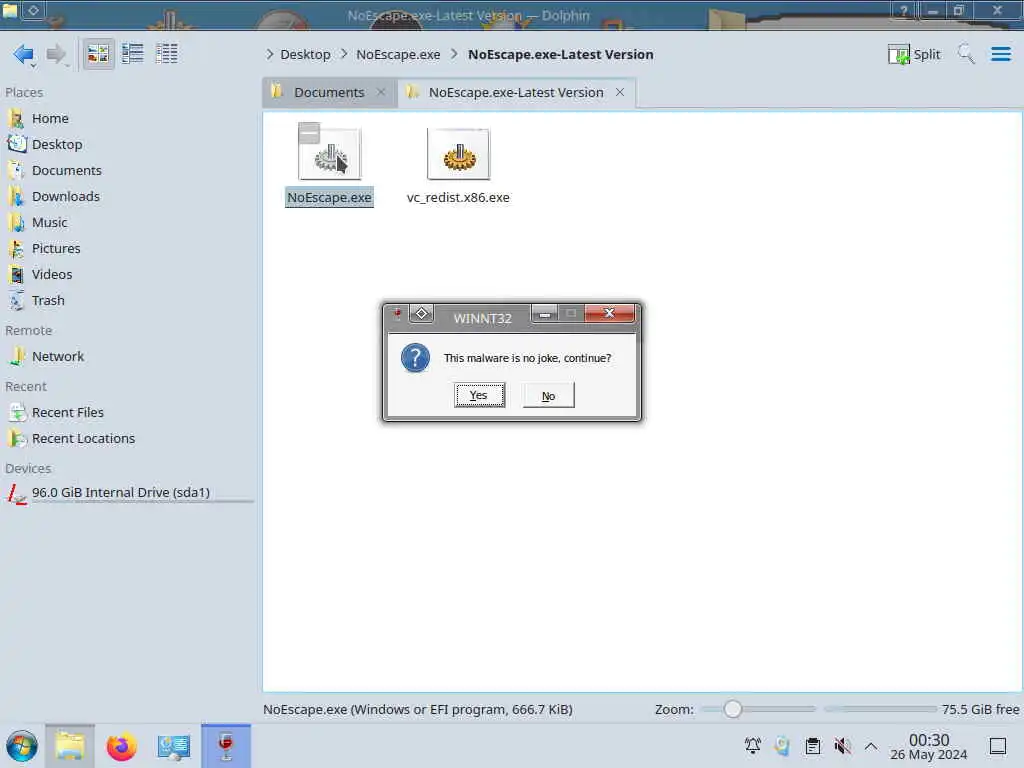Click No in the WINNT32 dialog
This screenshot has height=768, width=1024.
549,396
